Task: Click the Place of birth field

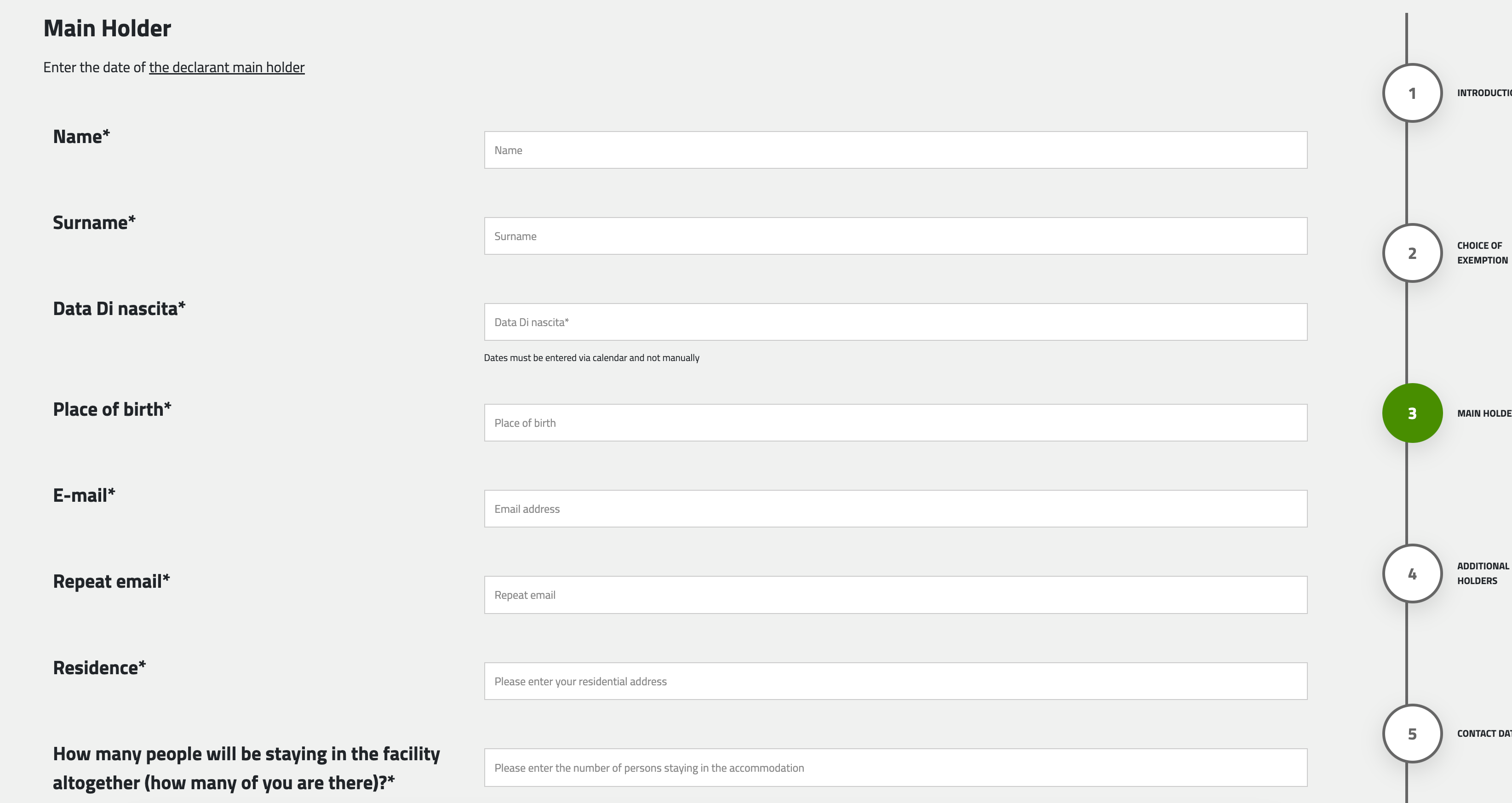Action: pos(895,422)
